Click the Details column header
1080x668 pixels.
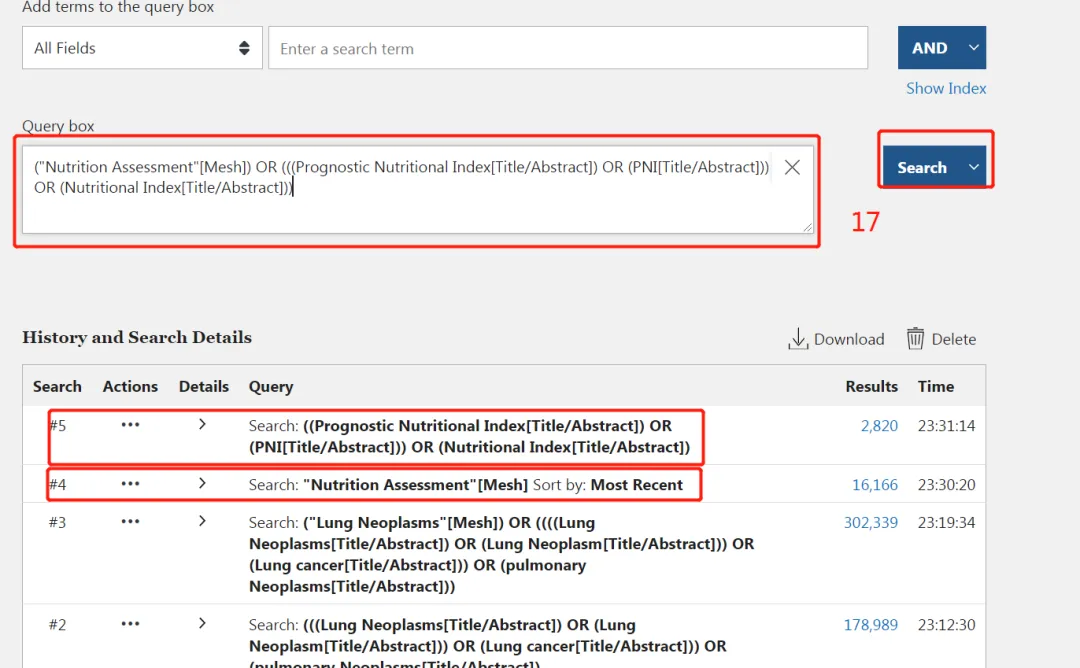(204, 386)
